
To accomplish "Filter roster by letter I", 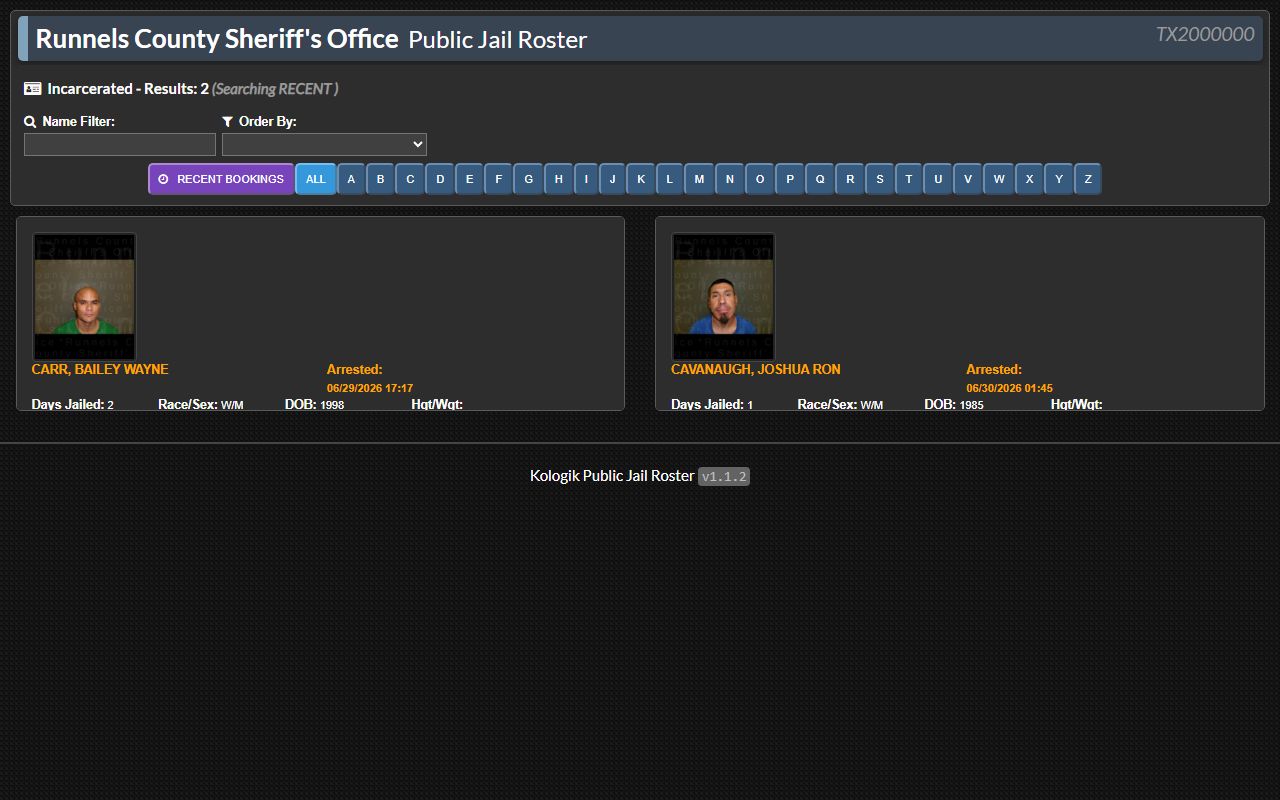I will pos(586,179).
